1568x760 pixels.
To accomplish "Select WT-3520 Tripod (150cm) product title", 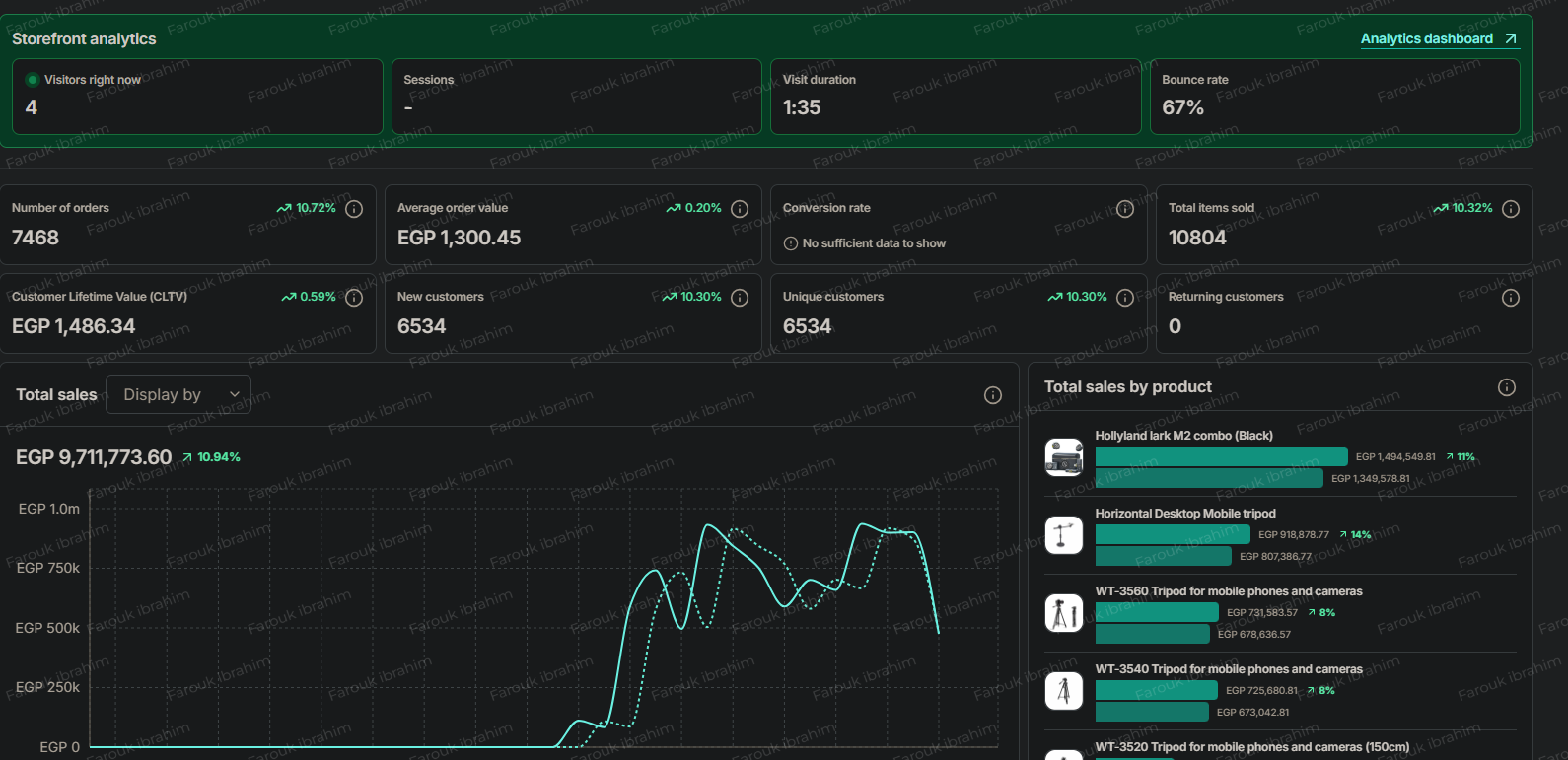I will click(x=1252, y=747).
